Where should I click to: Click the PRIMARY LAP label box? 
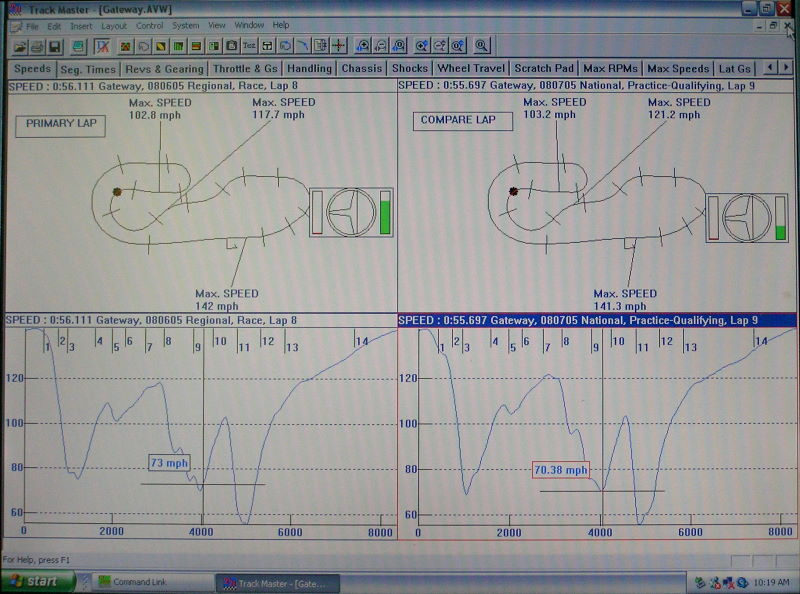coord(60,125)
